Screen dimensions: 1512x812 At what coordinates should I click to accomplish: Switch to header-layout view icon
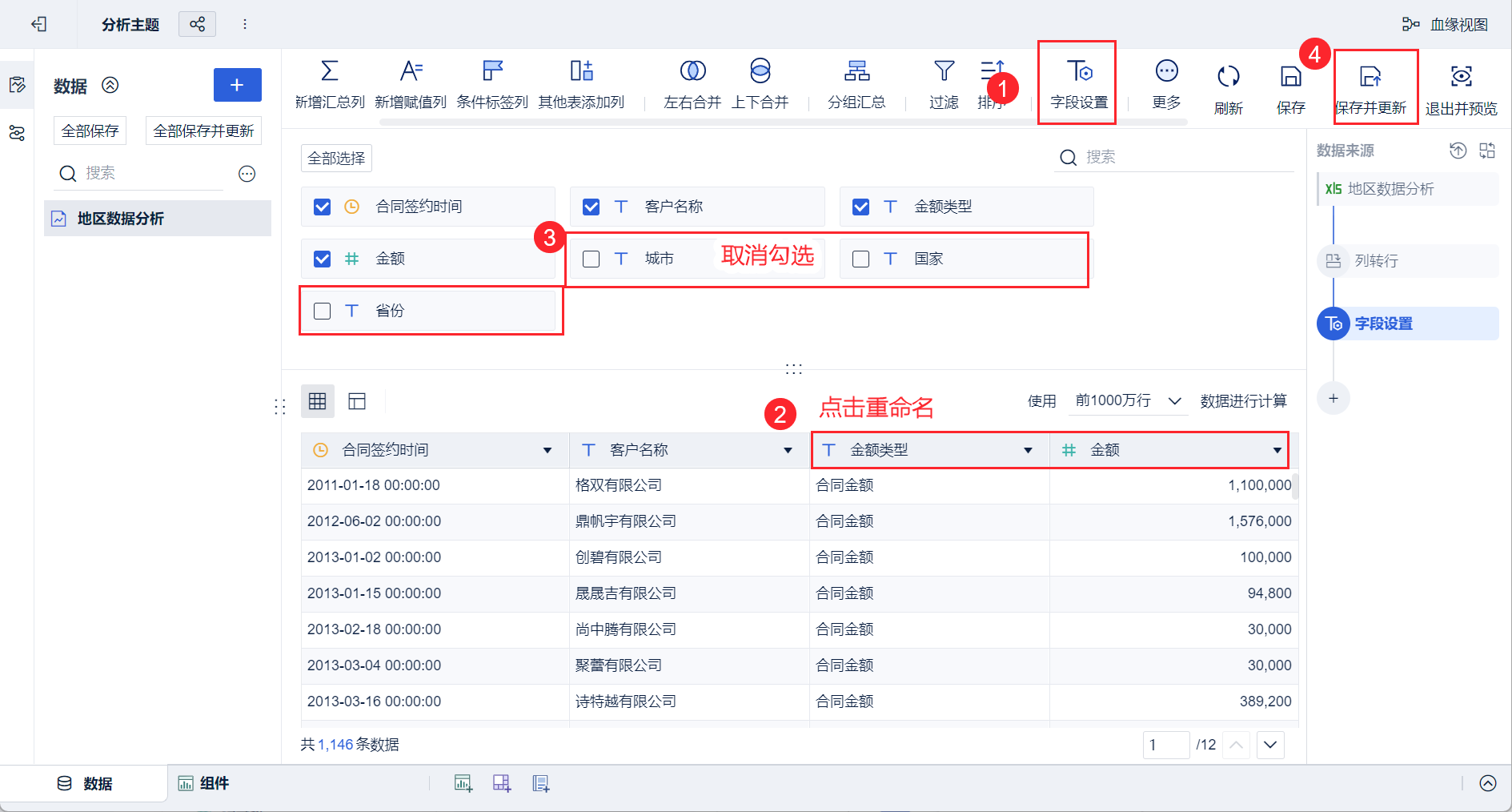(357, 401)
